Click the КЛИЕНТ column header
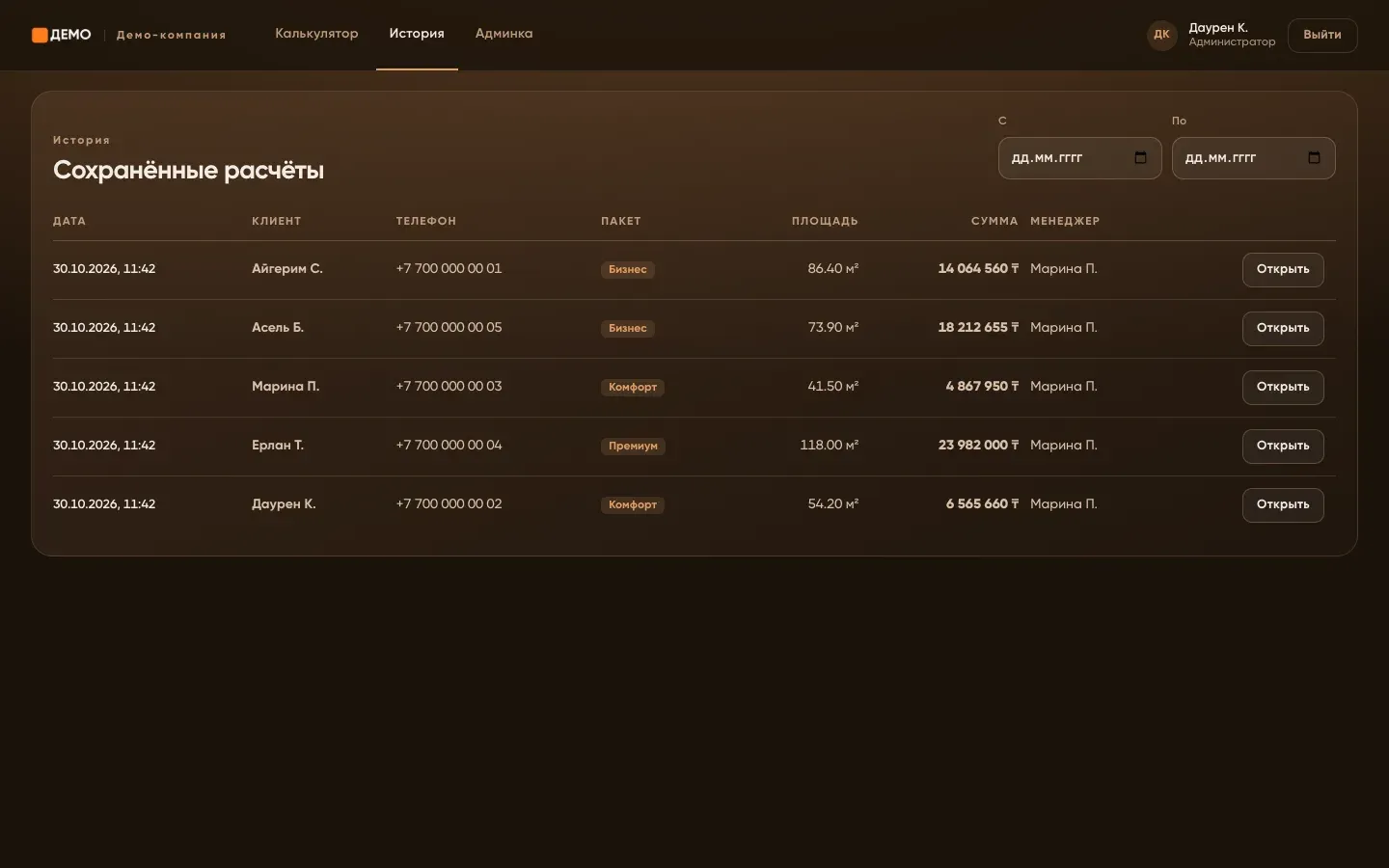This screenshot has height=868, width=1389. pos(277,222)
